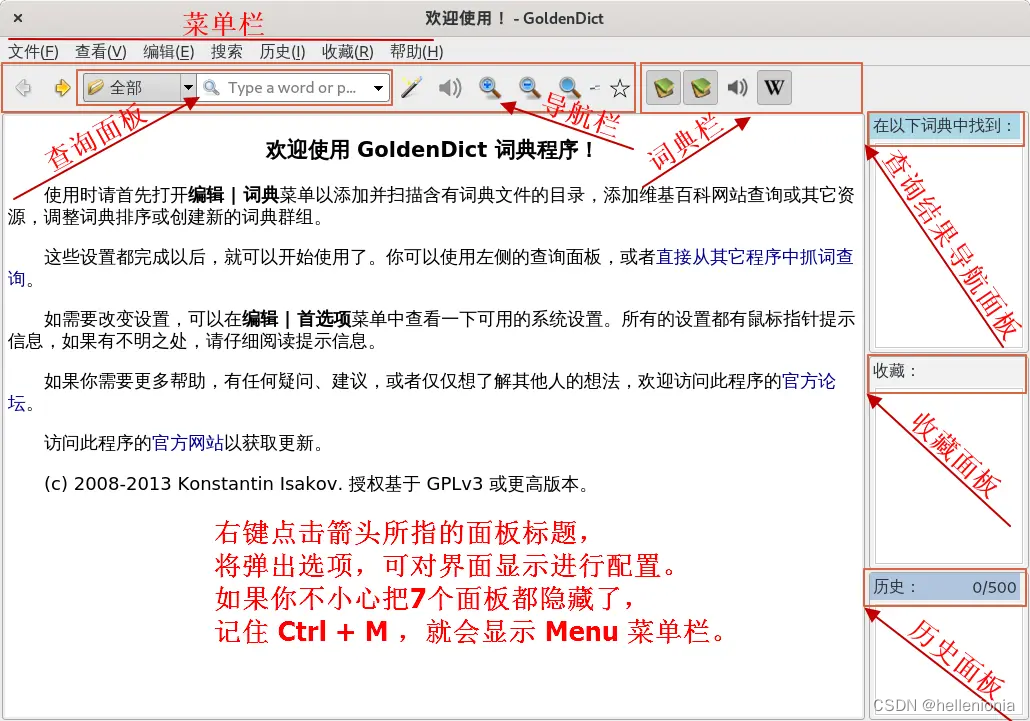Toggle the second green book dictionary icon
This screenshot has height=721, width=1030.
(700, 87)
